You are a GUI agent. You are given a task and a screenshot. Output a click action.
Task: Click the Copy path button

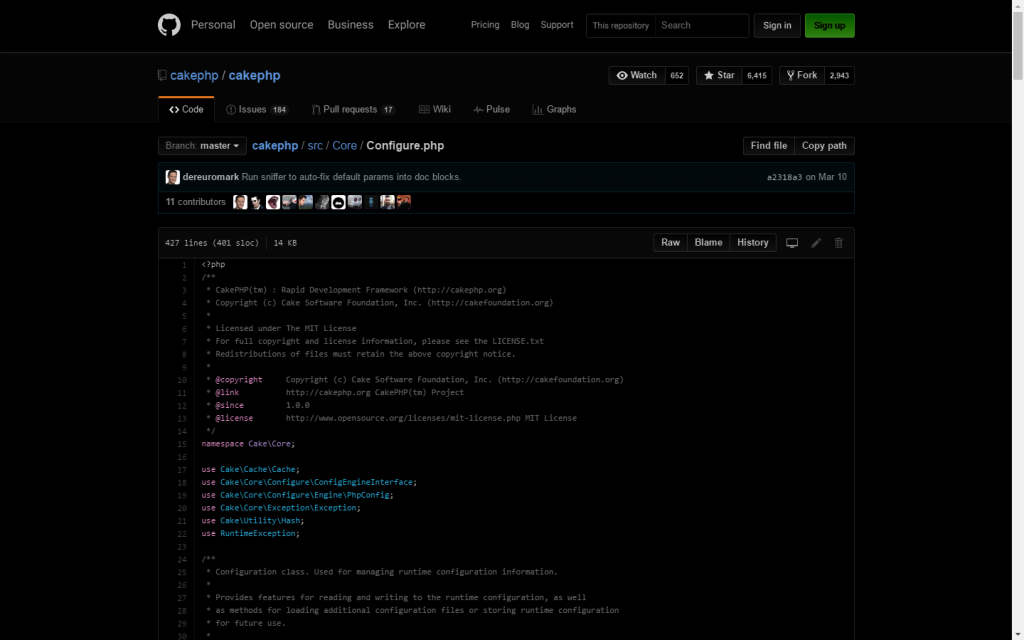[x=824, y=146]
